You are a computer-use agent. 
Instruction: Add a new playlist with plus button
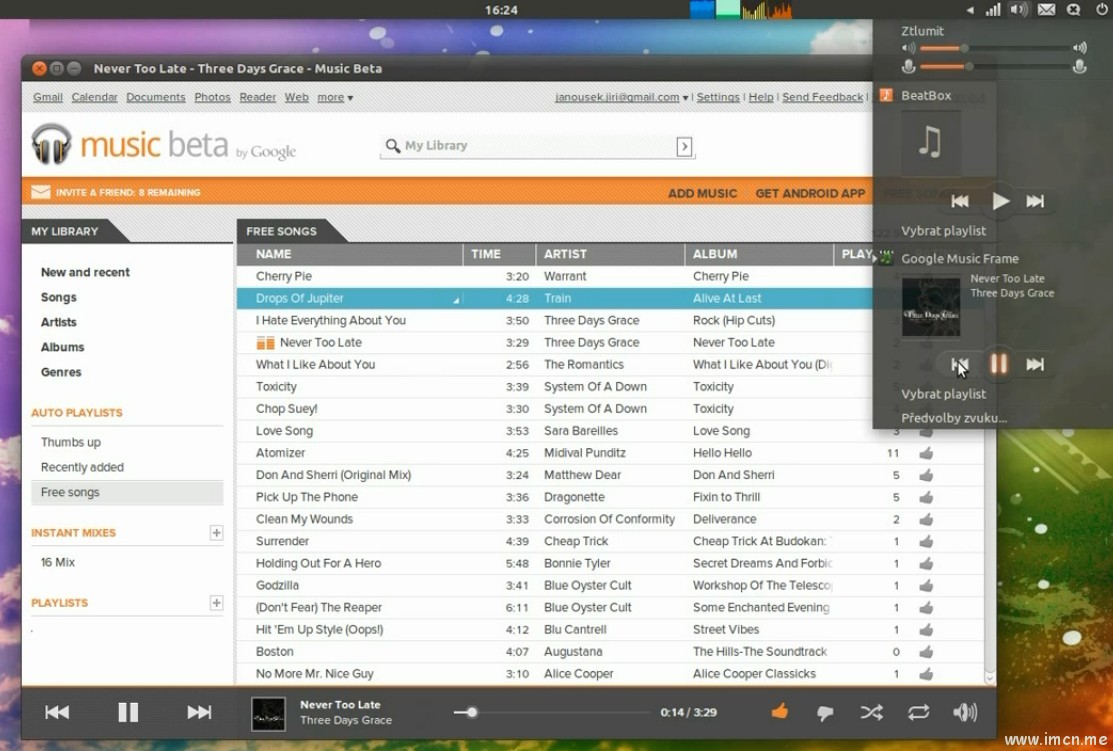tap(216, 603)
